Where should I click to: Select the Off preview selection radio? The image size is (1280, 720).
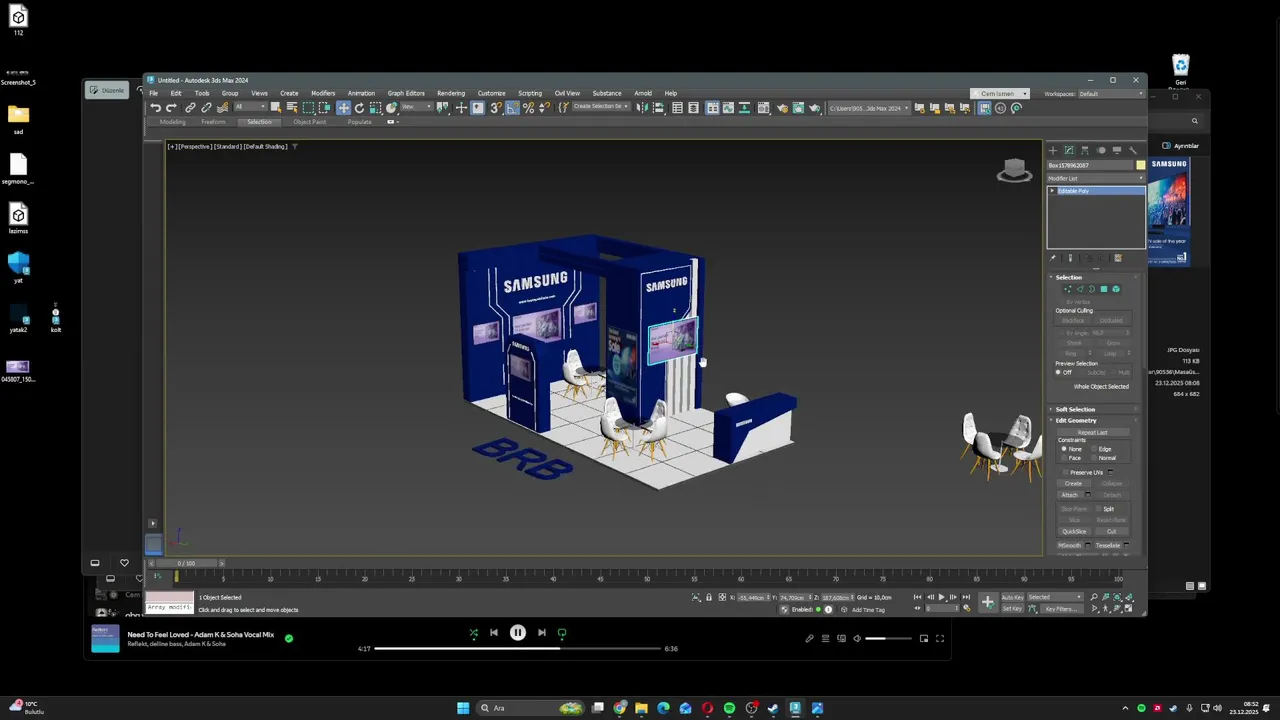click(1058, 373)
